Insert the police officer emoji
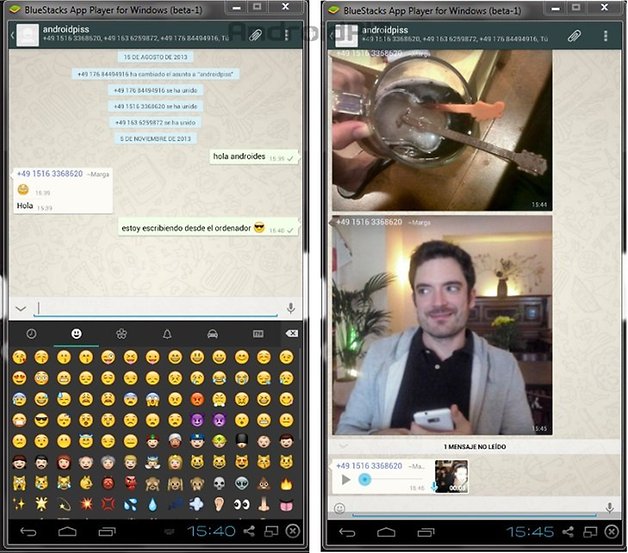The image size is (628, 553). [197, 441]
